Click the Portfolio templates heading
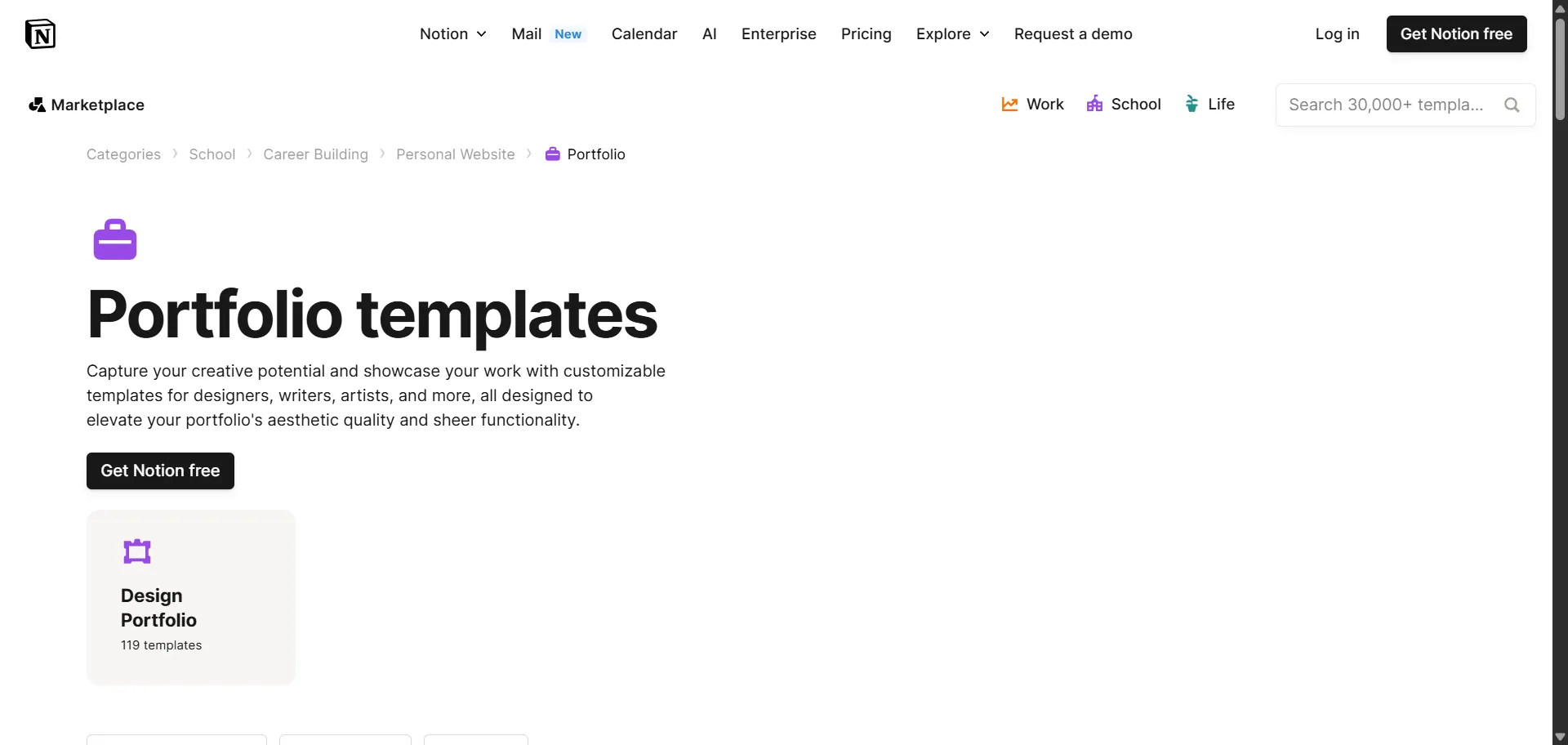This screenshot has width=1568, height=745. [372, 315]
